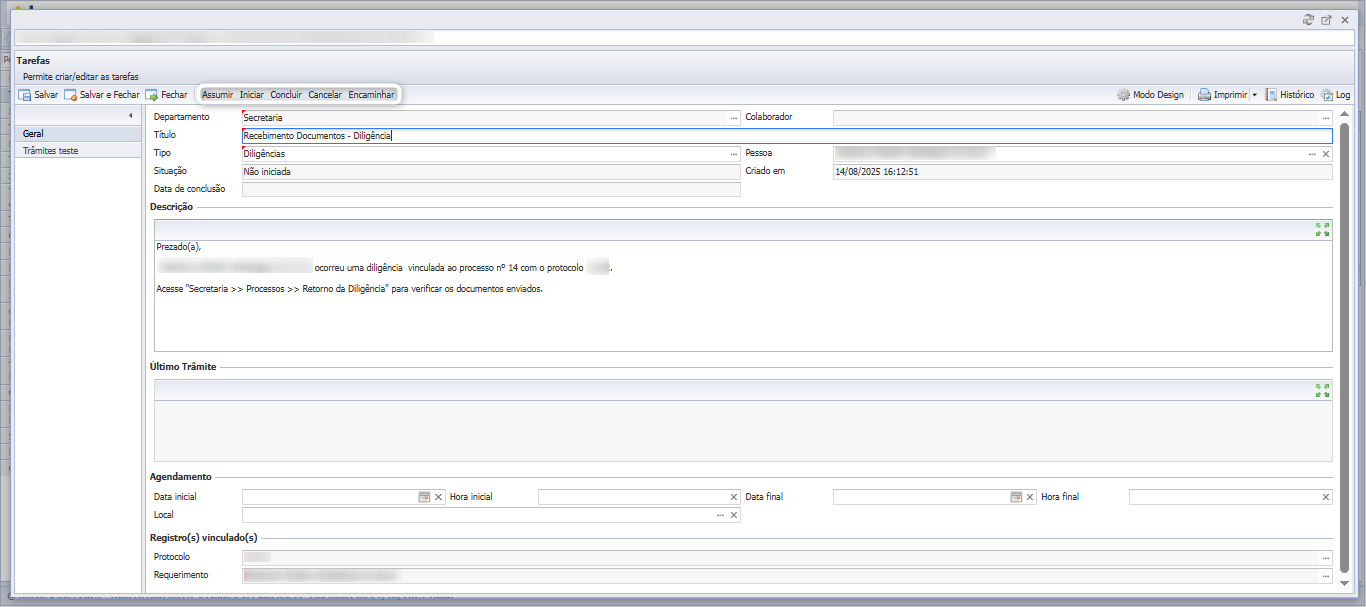Open the Colaborador lookup ellipsis
Screen dimensions: 1366x607
pyautogui.click(x=1326, y=118)
